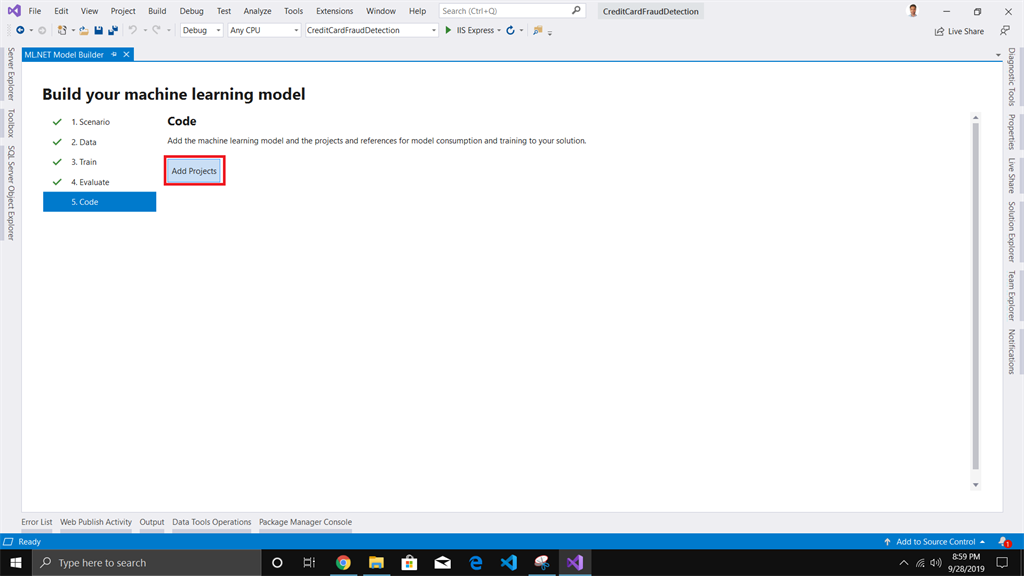The image size is (1024, 576).
Task: Open the View menu
Action: (89, 11)
